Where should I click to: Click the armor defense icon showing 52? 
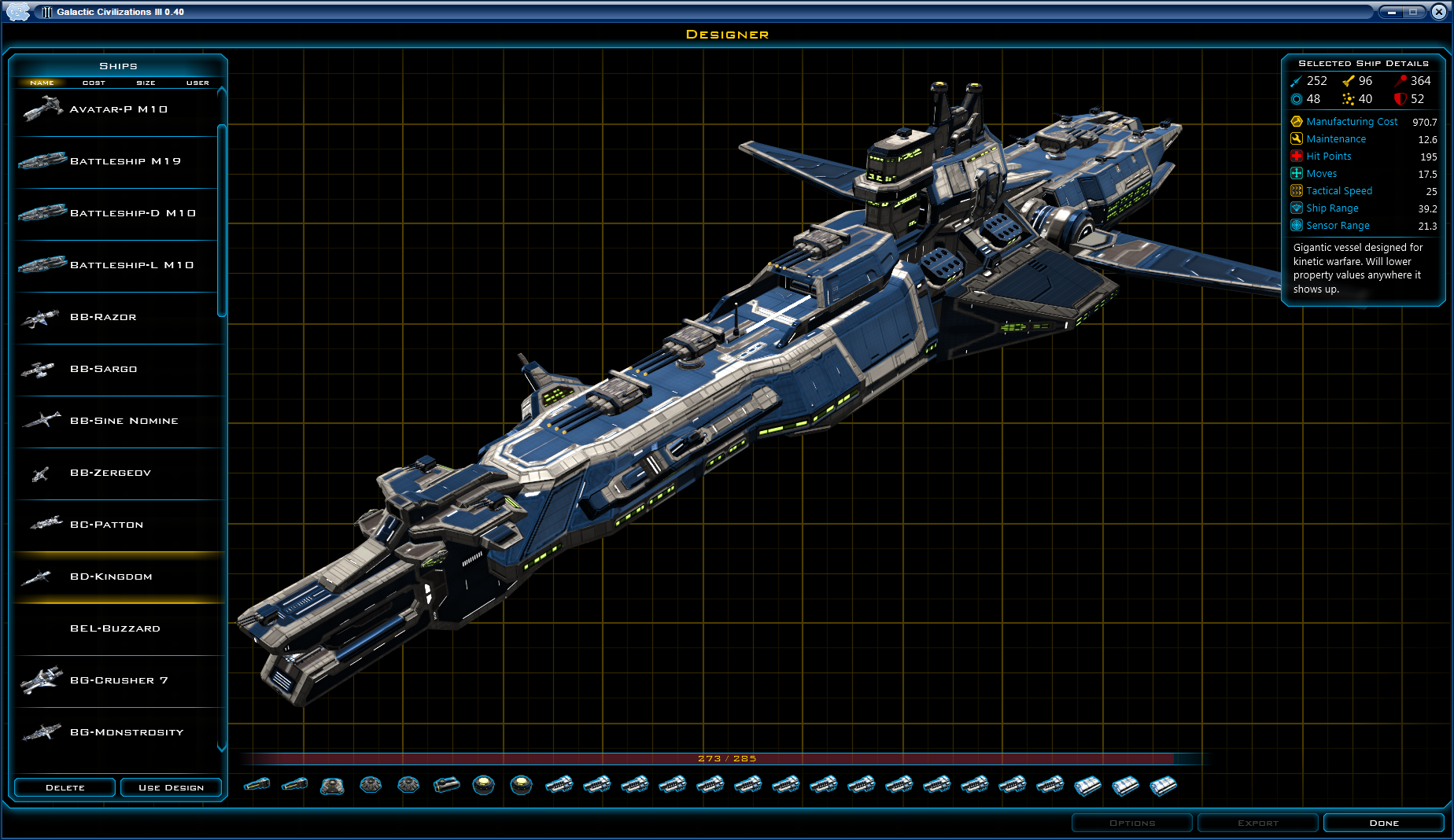click(1400, 99)
